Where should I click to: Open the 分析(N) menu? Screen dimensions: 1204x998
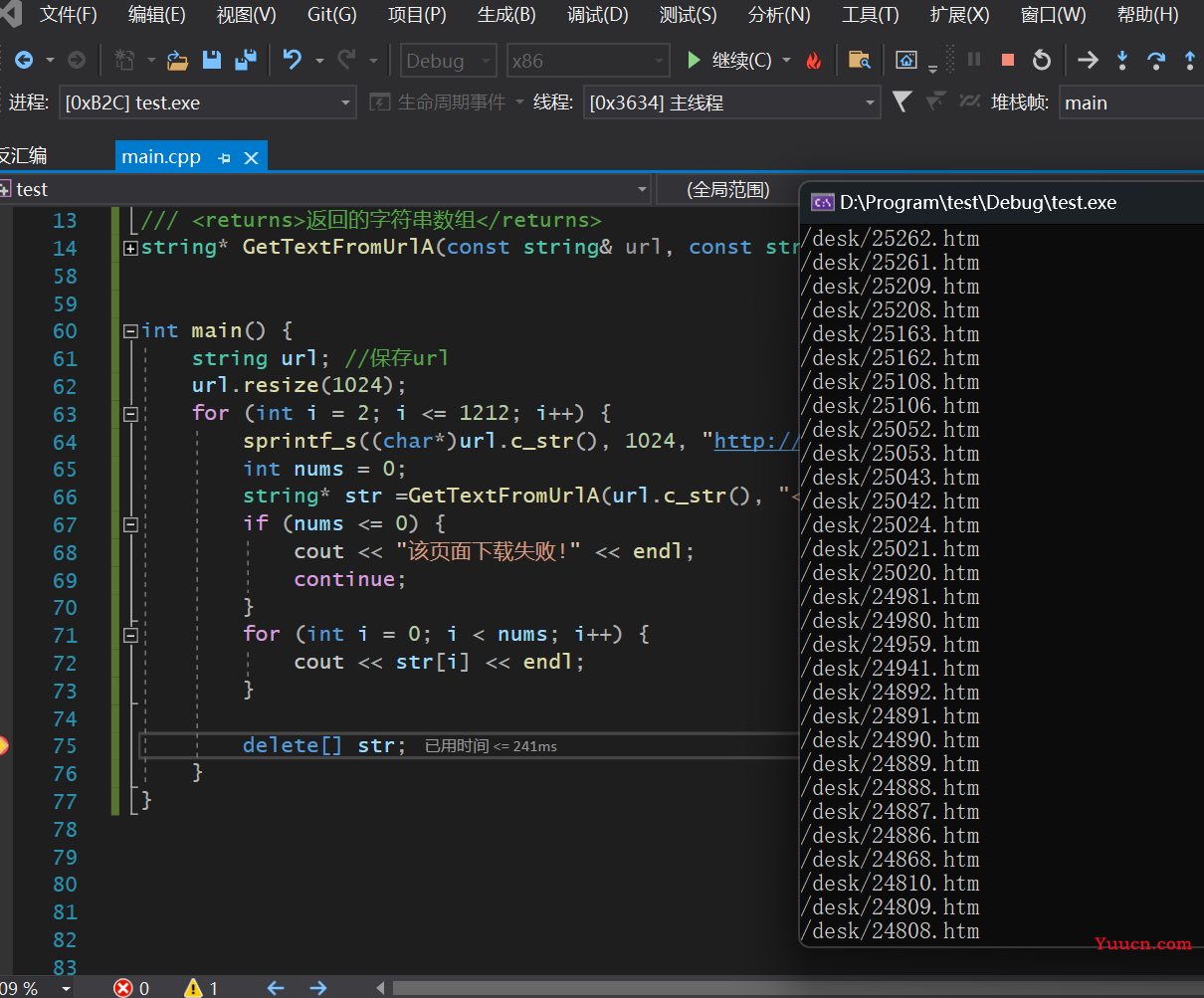pos(779,15)
